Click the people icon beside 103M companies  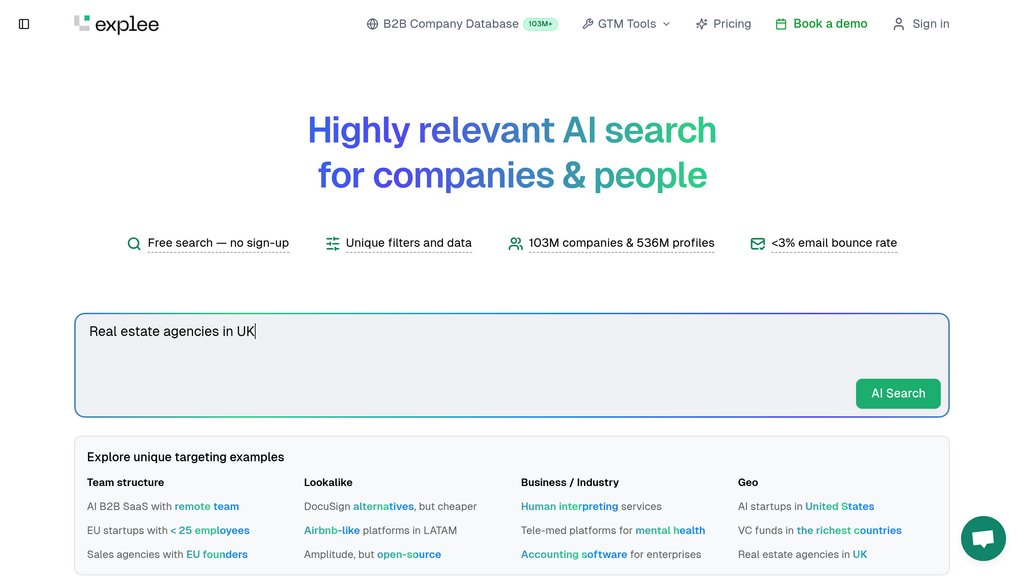pos(516,243)
